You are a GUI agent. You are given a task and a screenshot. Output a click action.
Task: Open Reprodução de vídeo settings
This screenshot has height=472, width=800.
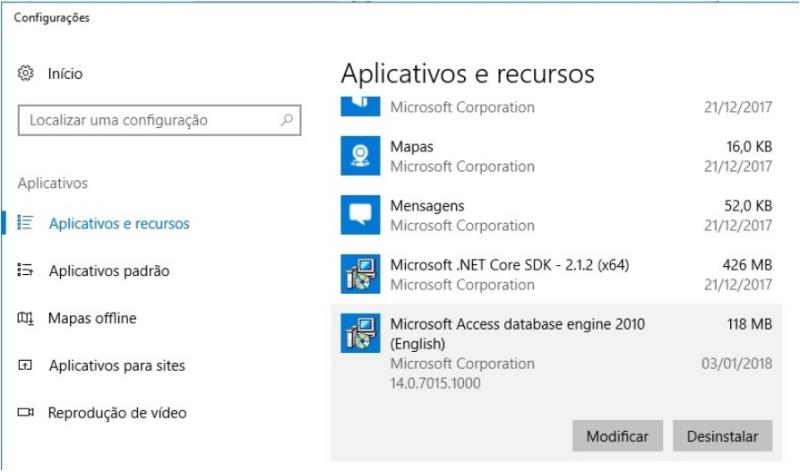pyautogui.click(x=117, y=413)
